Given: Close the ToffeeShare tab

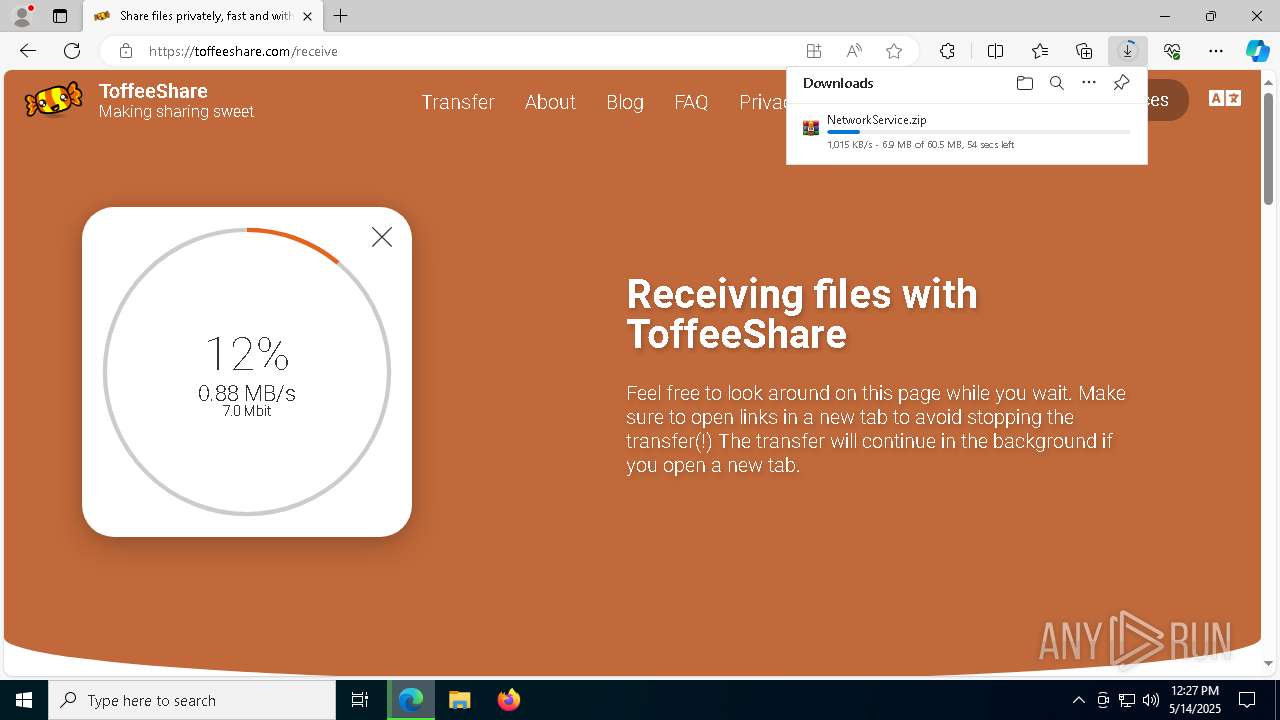Looking at the screenshot, I should coord(307,16).
